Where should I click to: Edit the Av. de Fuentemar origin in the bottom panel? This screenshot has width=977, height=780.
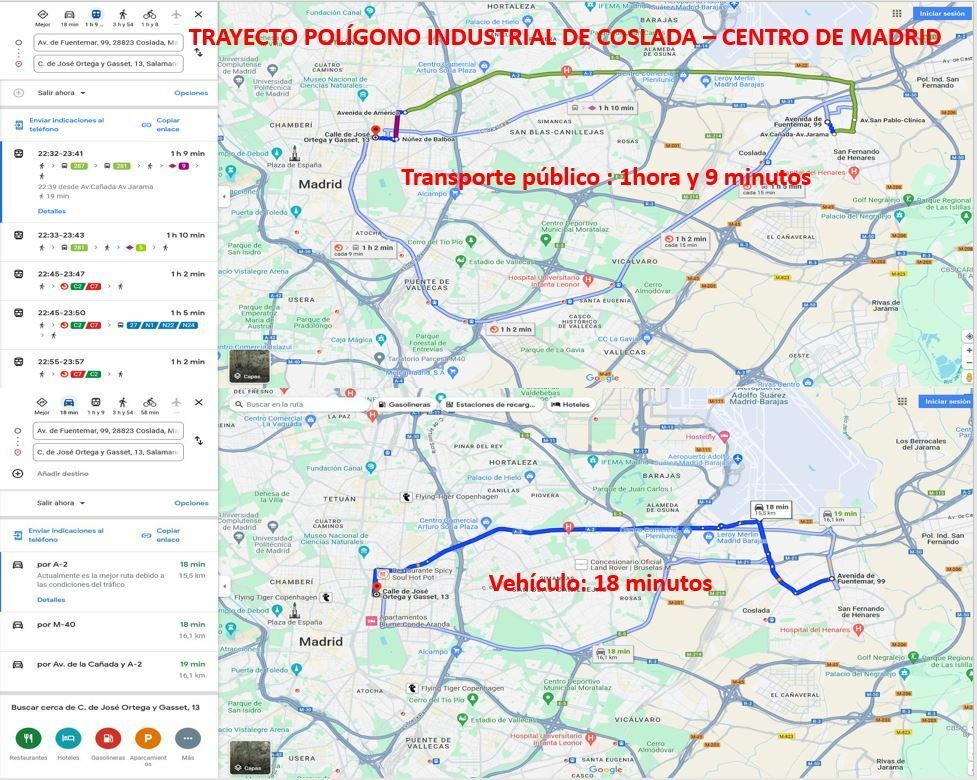[108, 430]
